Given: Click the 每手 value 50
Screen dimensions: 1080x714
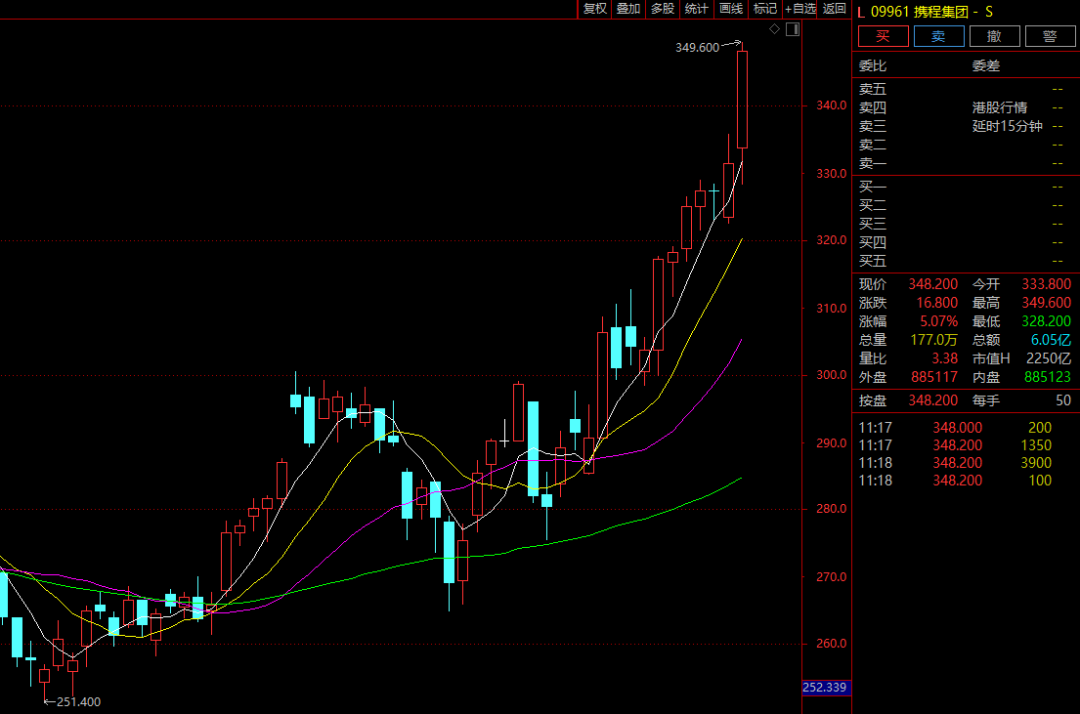Looking at the screenshot, I should (1063, 401).
